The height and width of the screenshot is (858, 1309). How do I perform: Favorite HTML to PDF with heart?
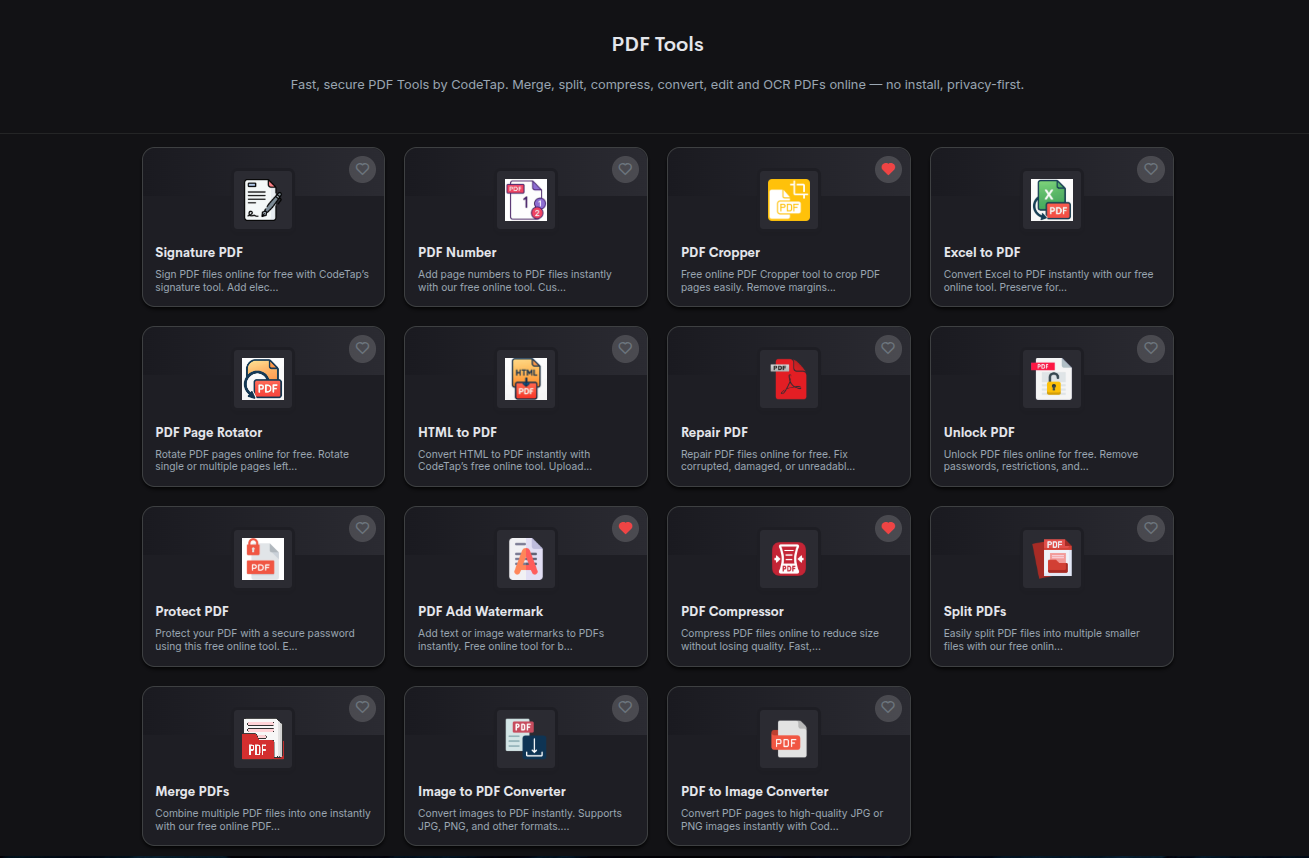click(625, 348)
